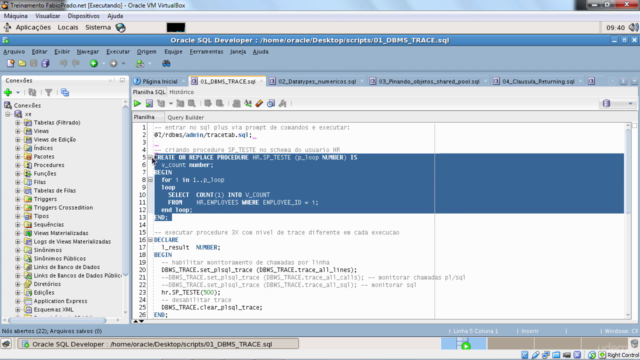Viewport: 640px width, 360px height.
Task: Switch to Página Inicial tab
Action: tap(160, 81)
